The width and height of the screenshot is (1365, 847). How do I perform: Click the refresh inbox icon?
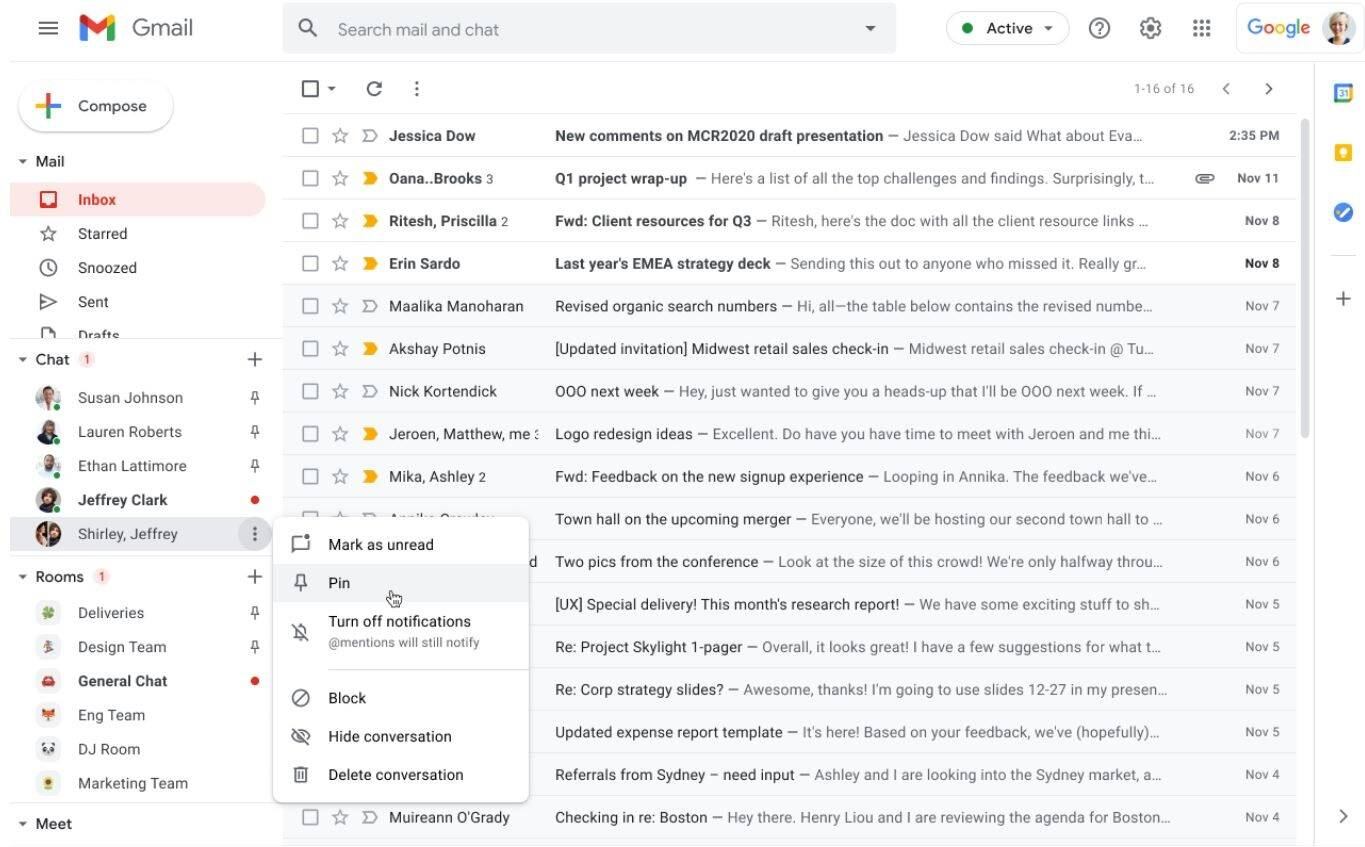tap(374, 89)
